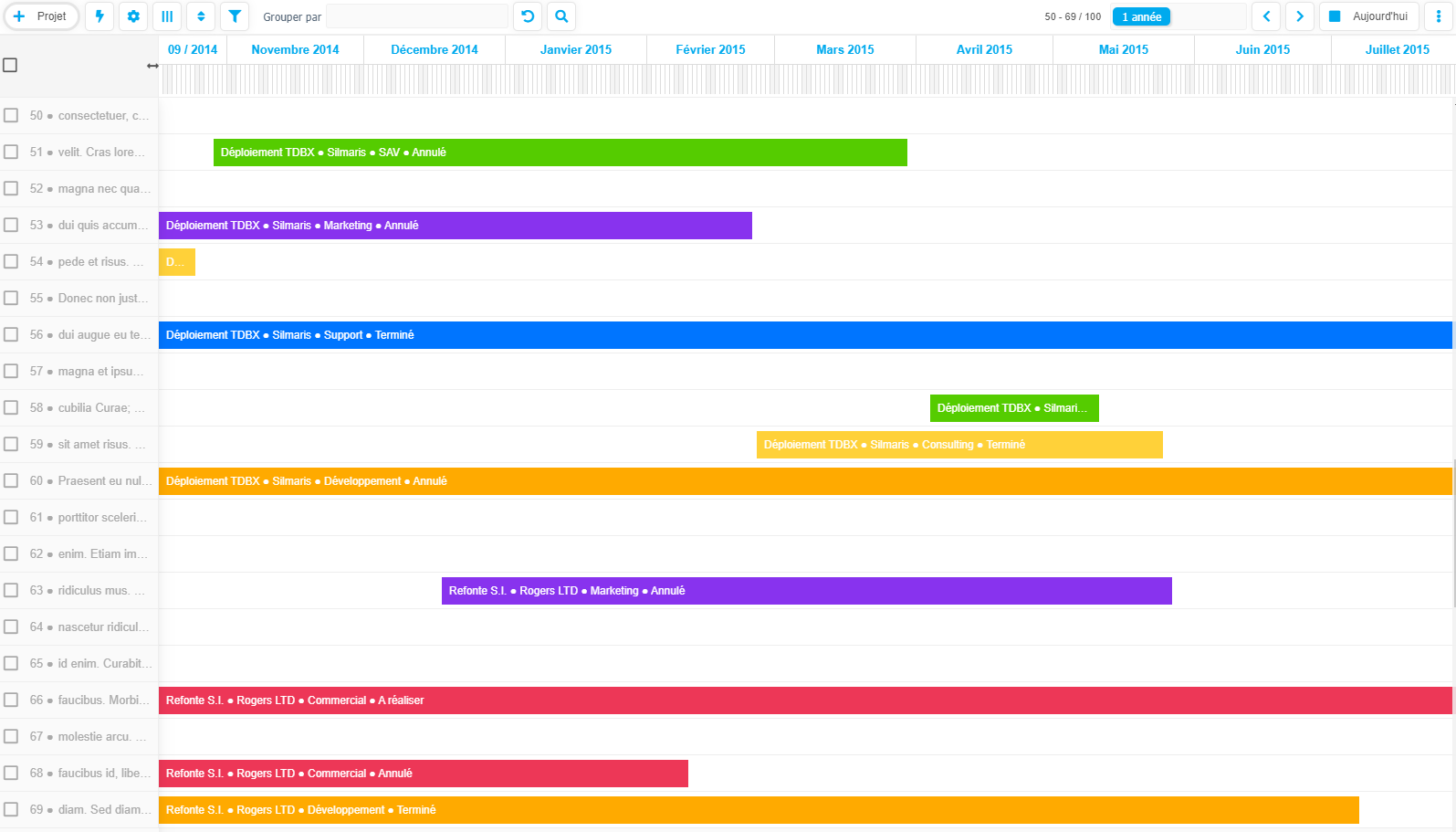Click the add Projet button
Image resolution: width=1456 pixels, height=832 pixels.
tap(42, 16)
